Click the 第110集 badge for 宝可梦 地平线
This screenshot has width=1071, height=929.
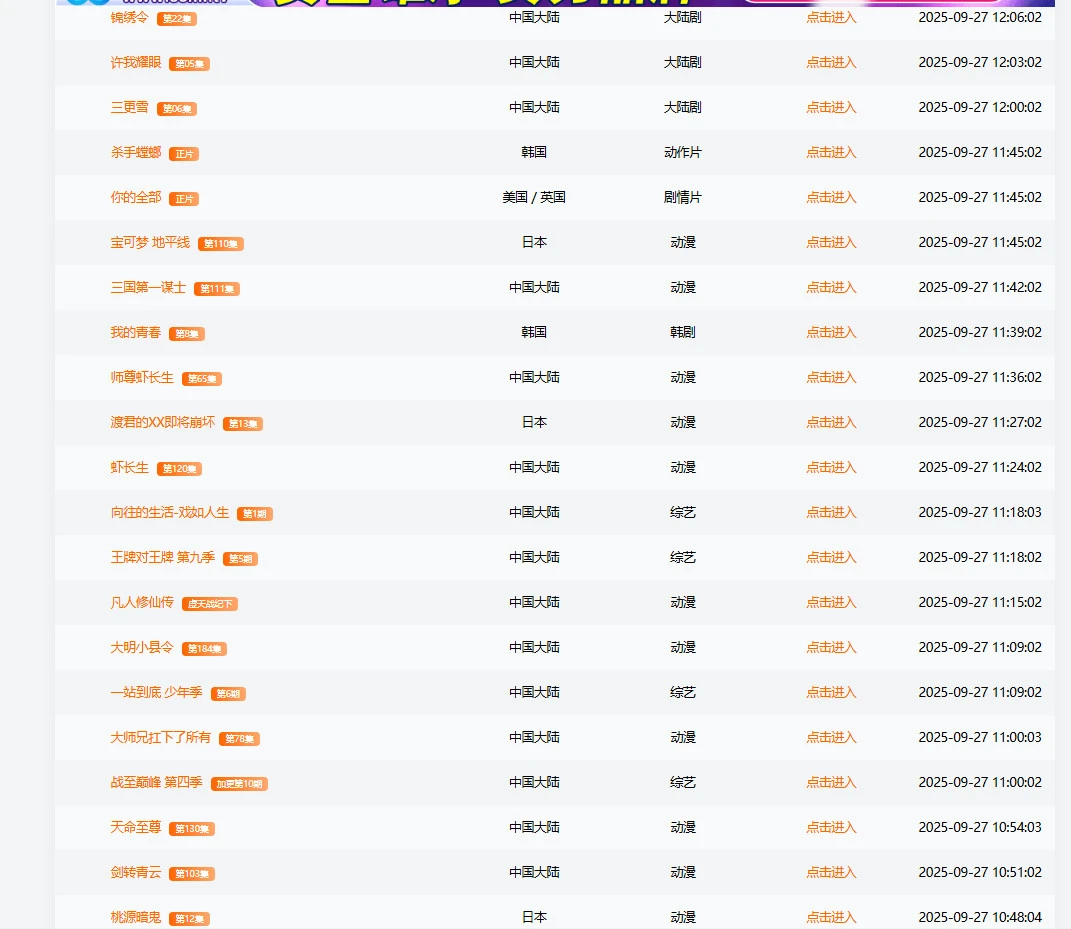point(220,244)
